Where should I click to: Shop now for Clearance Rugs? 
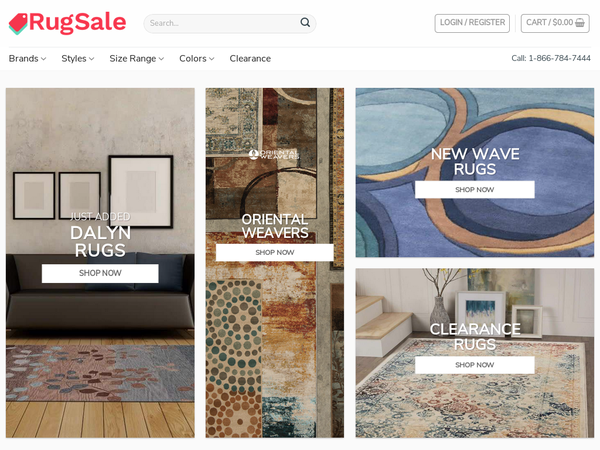click(474, 365)
